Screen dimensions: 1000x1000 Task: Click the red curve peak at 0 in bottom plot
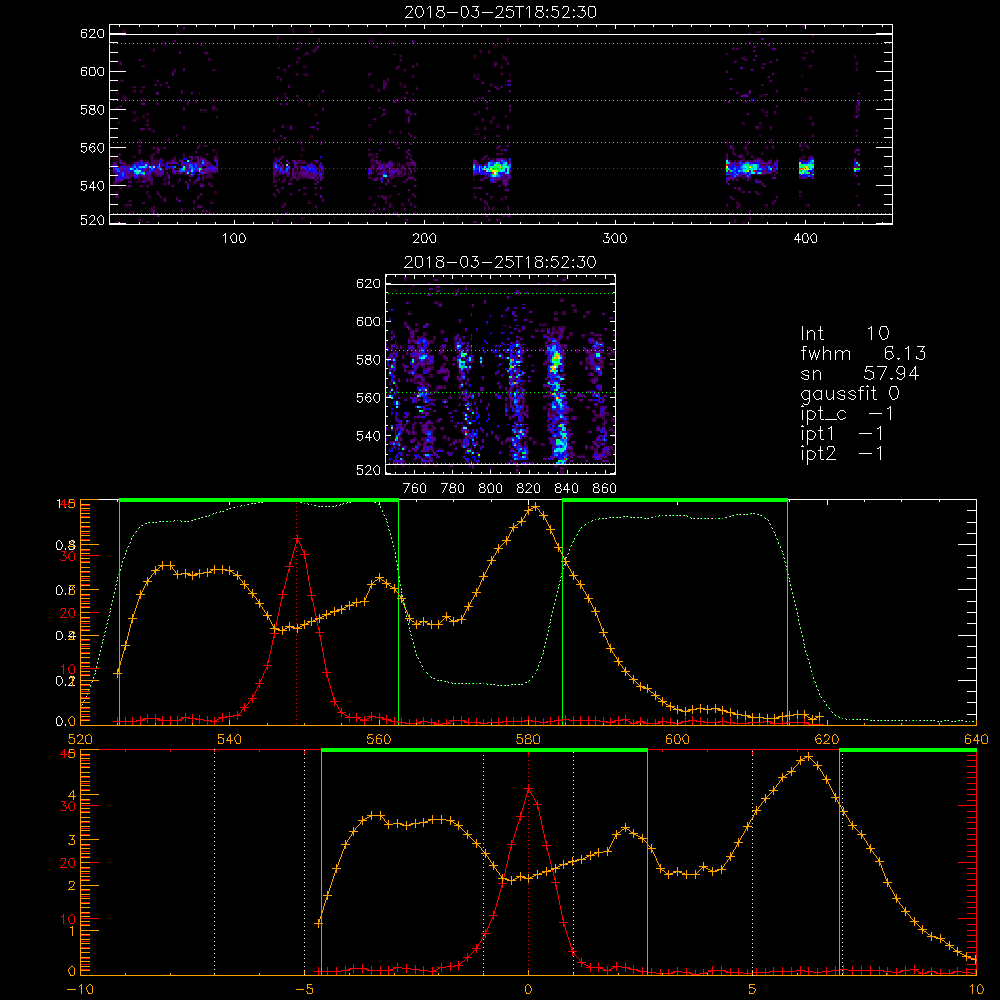tap(529, 789)
